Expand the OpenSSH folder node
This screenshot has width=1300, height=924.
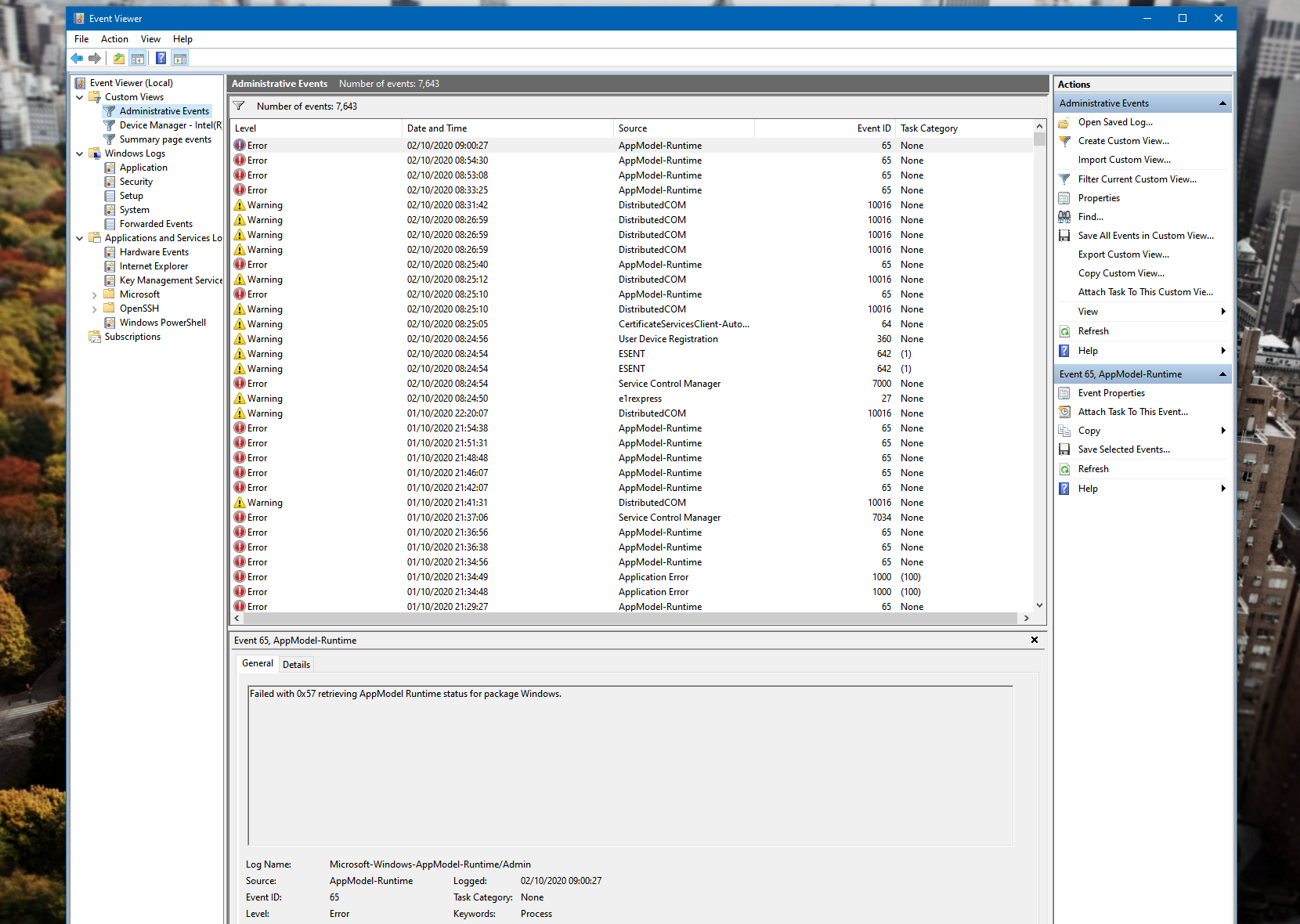[x=95, y=309]
